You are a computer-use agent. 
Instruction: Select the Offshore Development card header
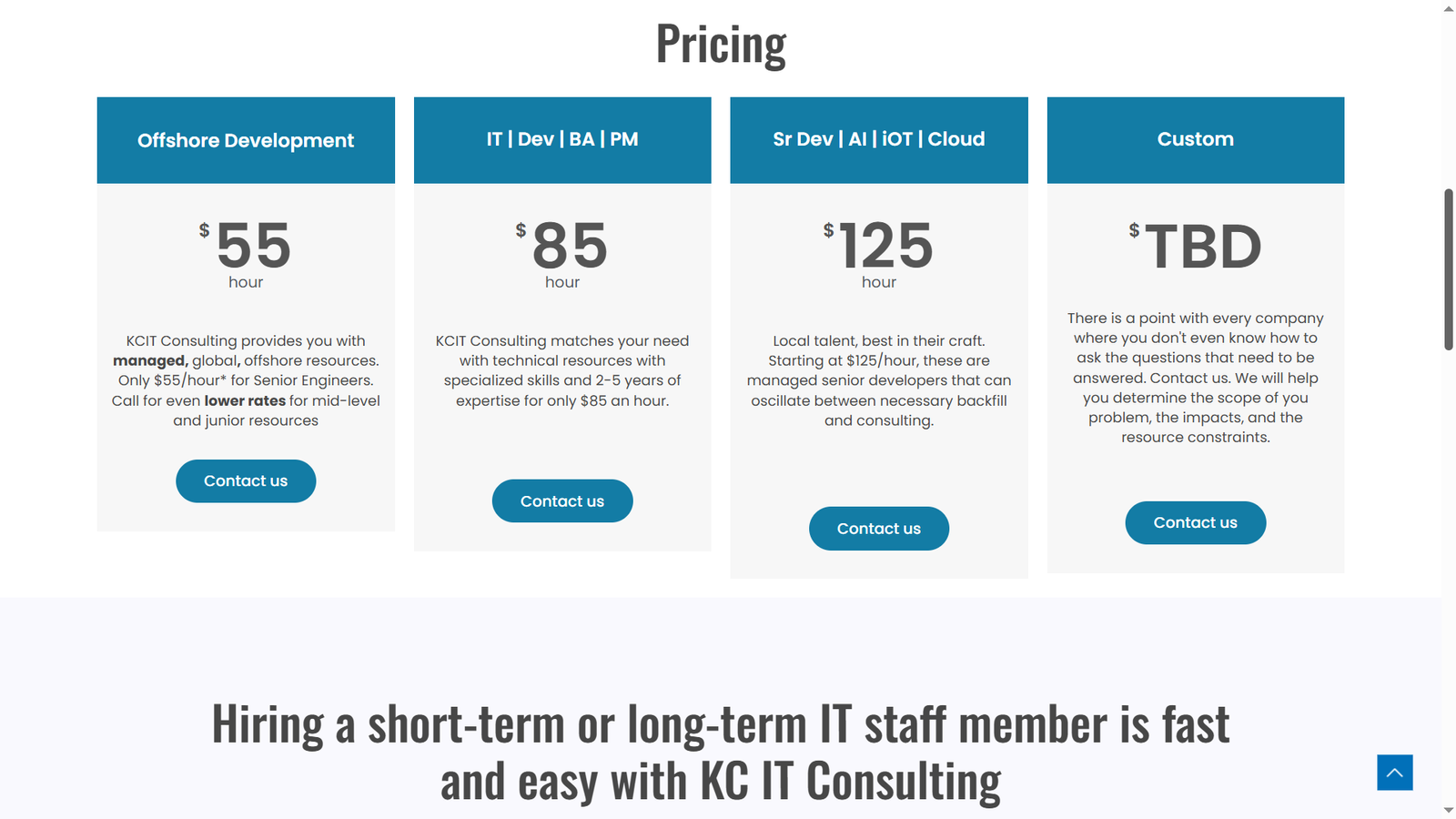click(246, 140)
